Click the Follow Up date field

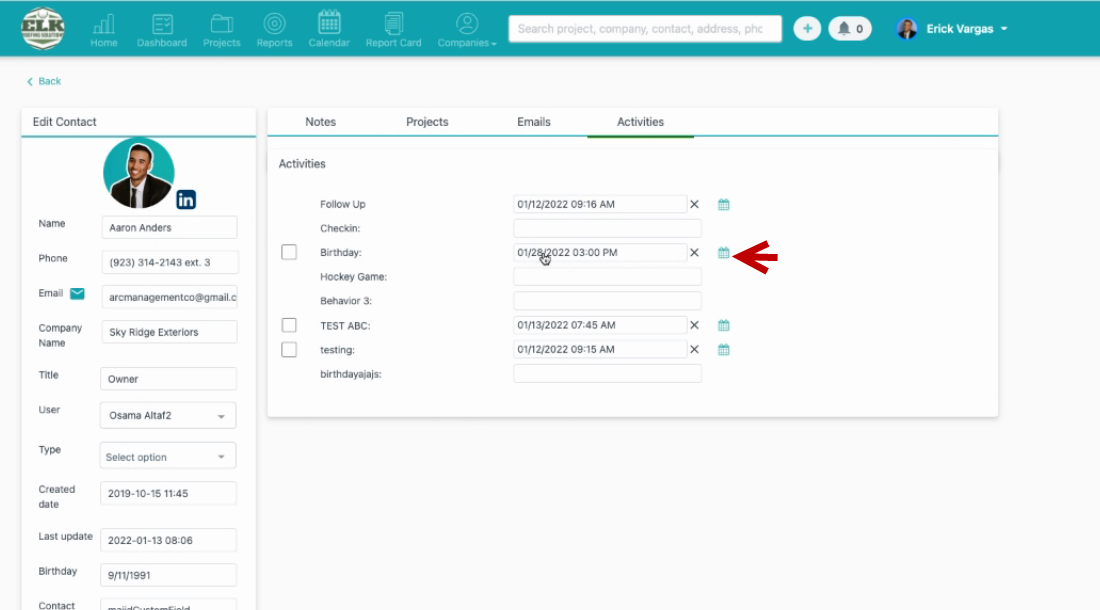click(600, 204)
